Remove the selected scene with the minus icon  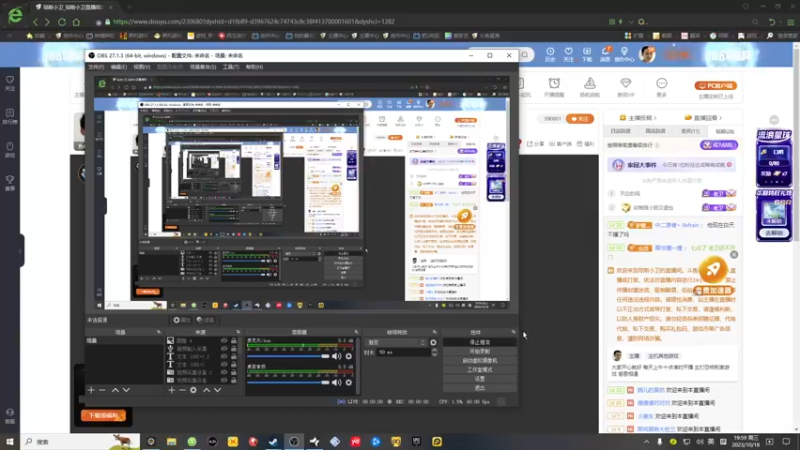(x=102, y=390)
